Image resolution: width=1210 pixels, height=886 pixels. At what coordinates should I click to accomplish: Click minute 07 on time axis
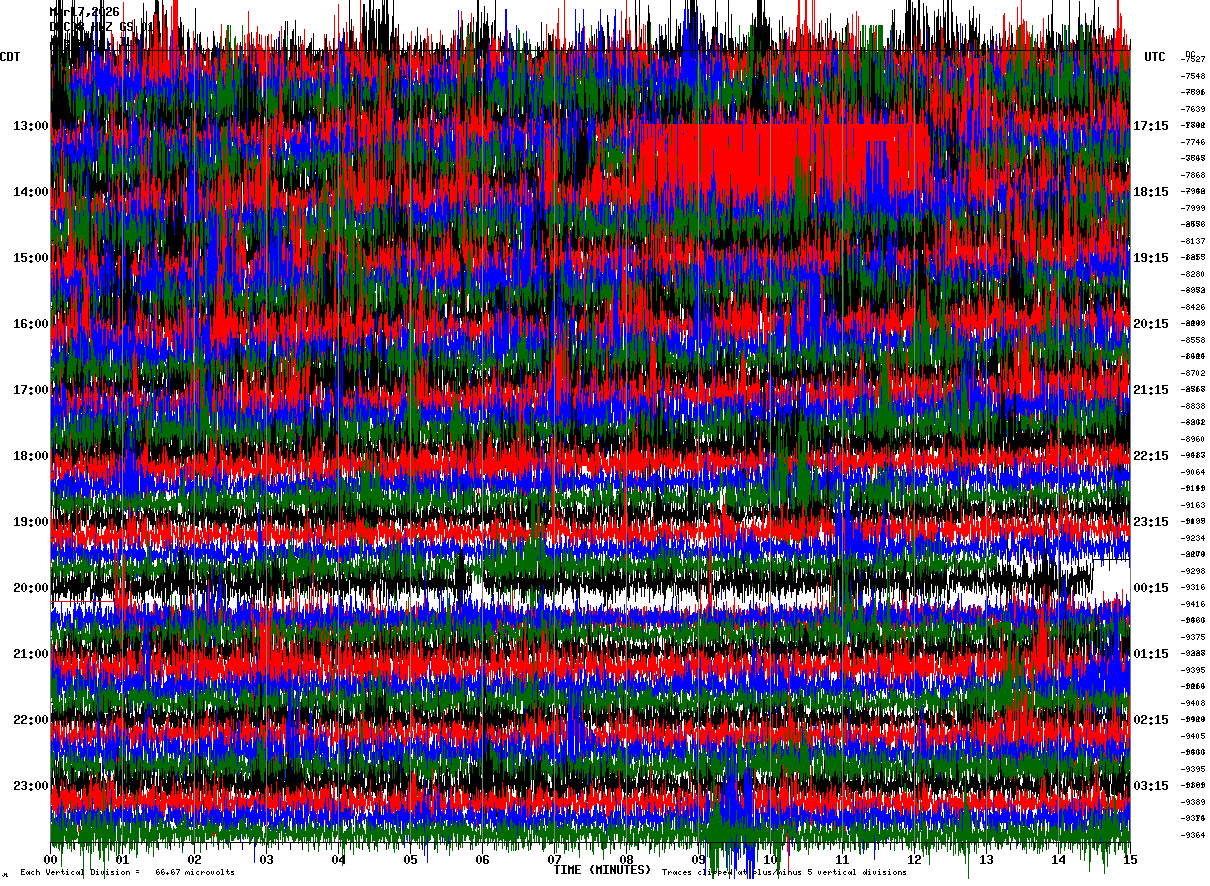pos(554,859)
